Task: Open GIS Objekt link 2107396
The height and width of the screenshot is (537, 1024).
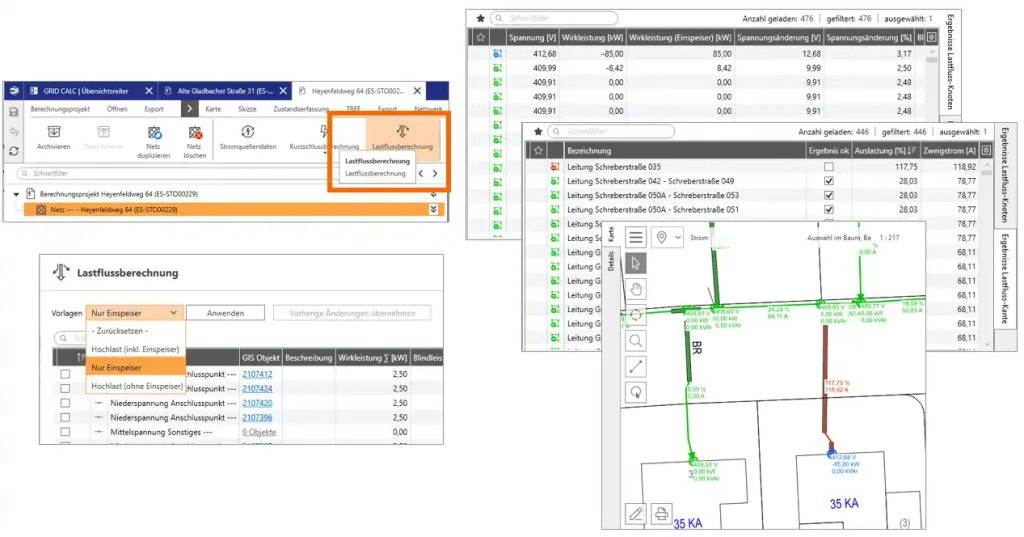Action: click(257, 417)
